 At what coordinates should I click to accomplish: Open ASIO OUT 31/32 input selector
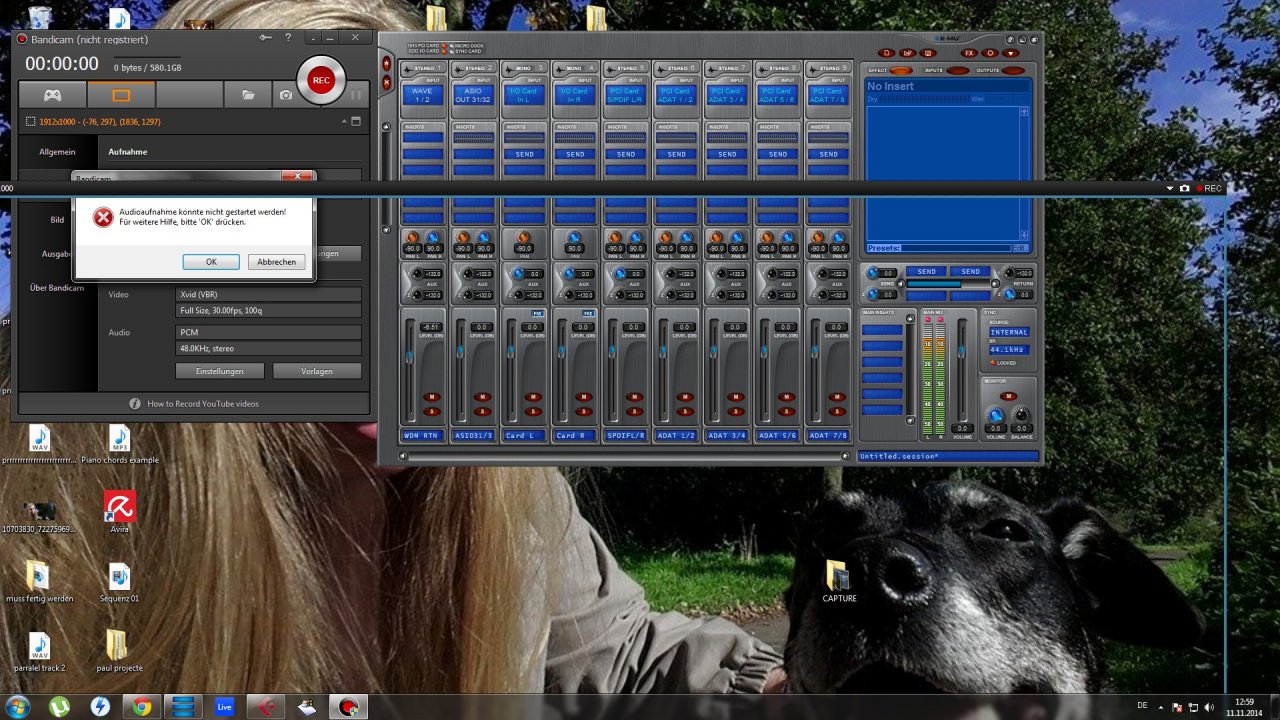coord(473,95)
